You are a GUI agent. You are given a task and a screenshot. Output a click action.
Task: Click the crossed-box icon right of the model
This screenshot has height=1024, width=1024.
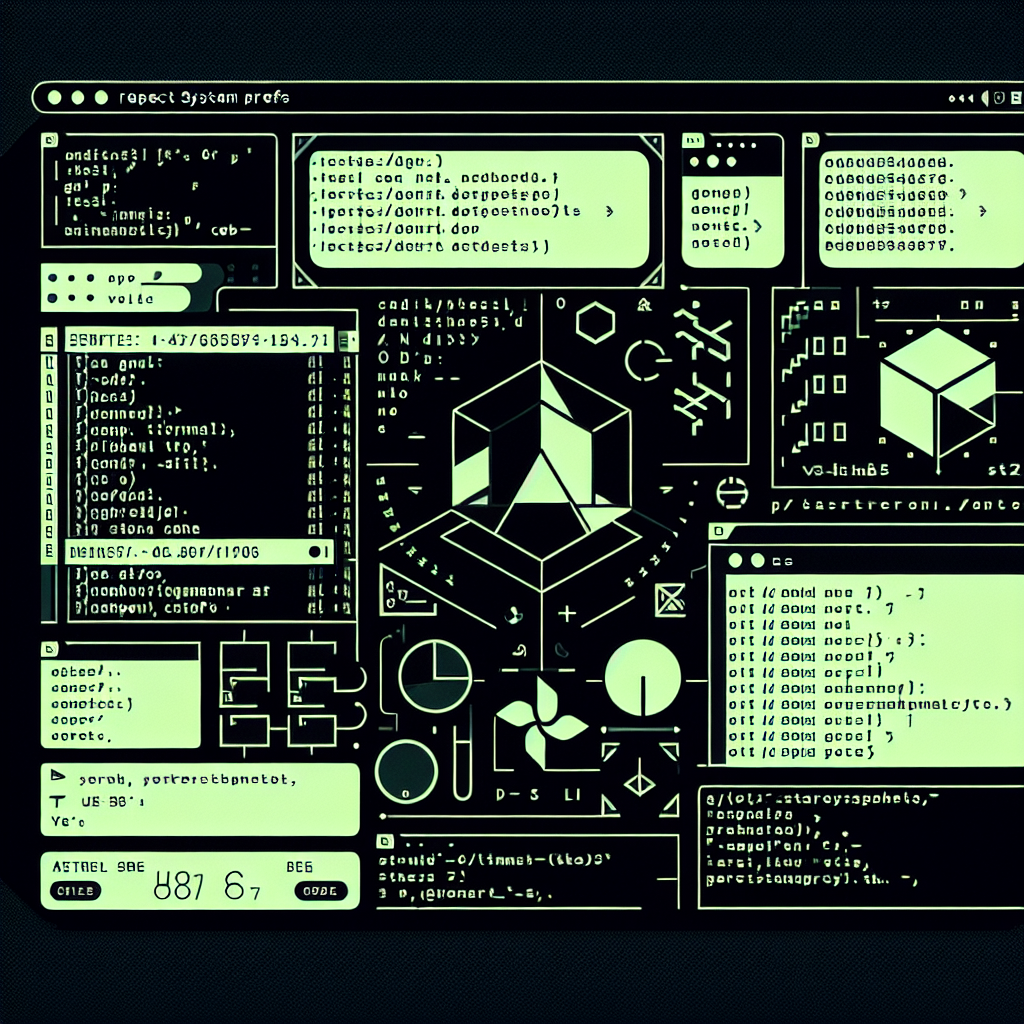670,600
